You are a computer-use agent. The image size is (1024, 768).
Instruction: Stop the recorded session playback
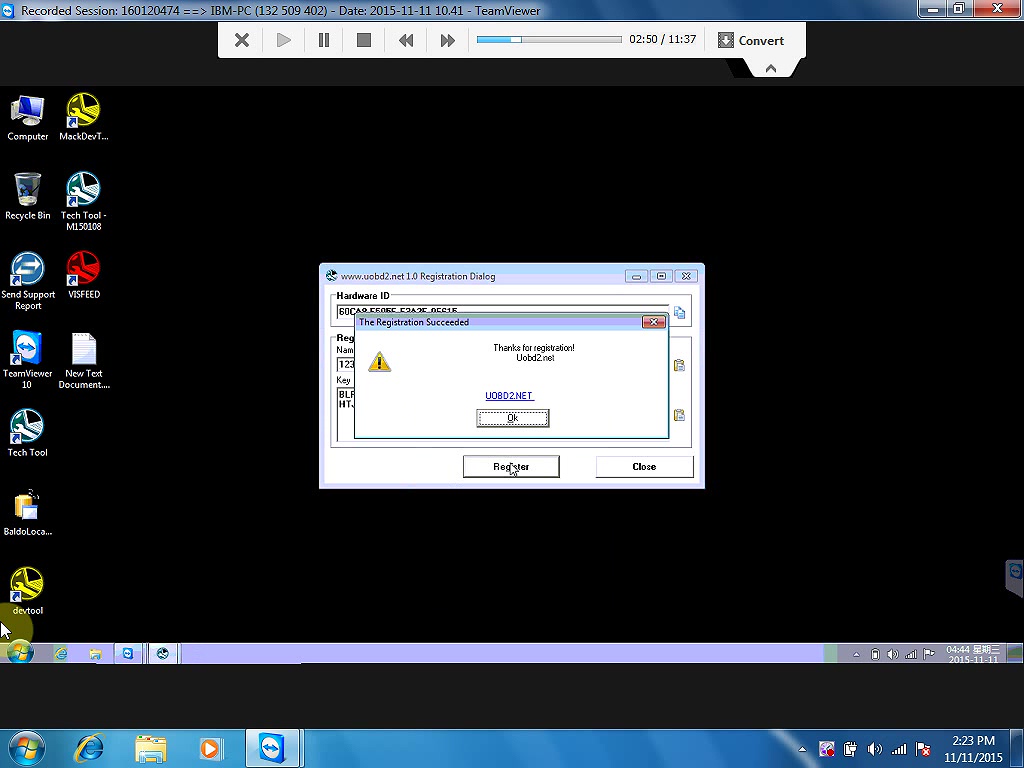[x=364, y=40]
